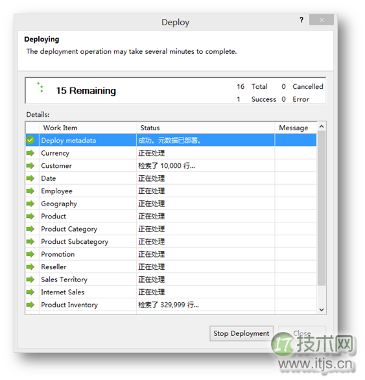Image resolution: width=365 pixels, height=380 pixels.
Task: Select the Employee work item
Action: [x=171, y=191]
